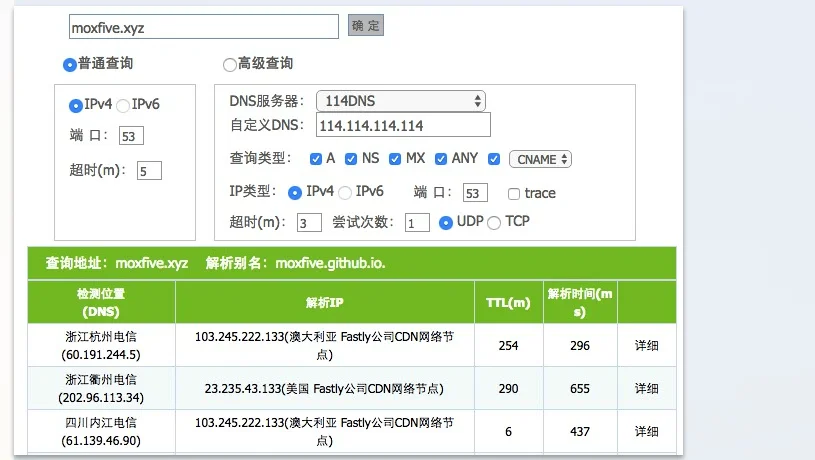Click the TTL value 254
The image size is (815, 460).
508,346
